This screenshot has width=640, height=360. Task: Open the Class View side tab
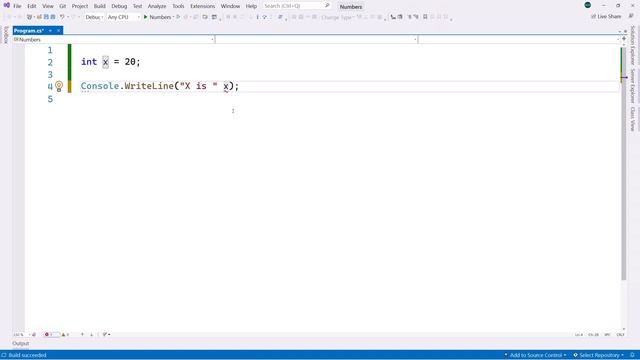coord(633,119)
